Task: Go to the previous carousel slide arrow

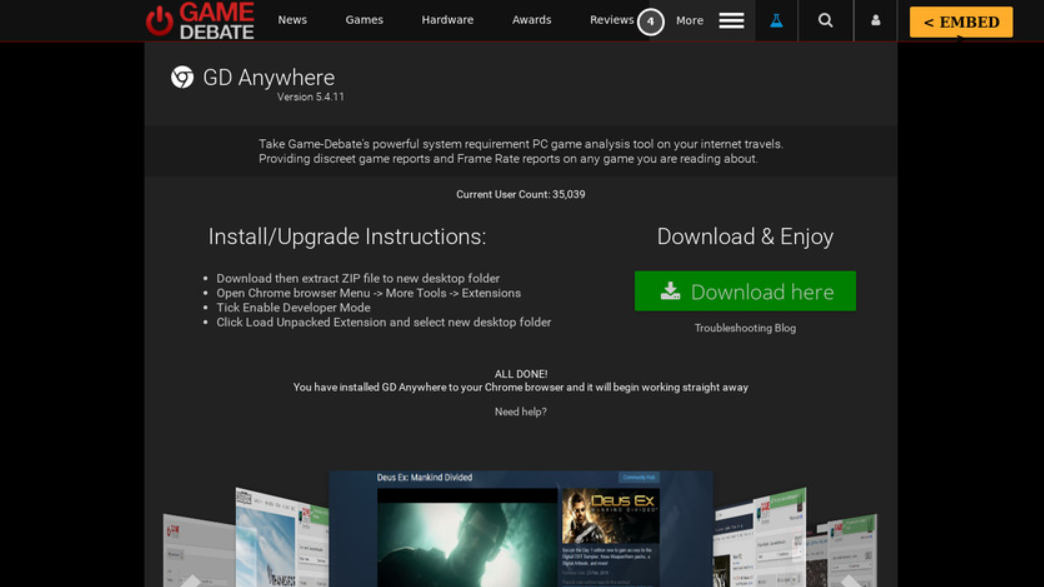Action: click(190, 580)
